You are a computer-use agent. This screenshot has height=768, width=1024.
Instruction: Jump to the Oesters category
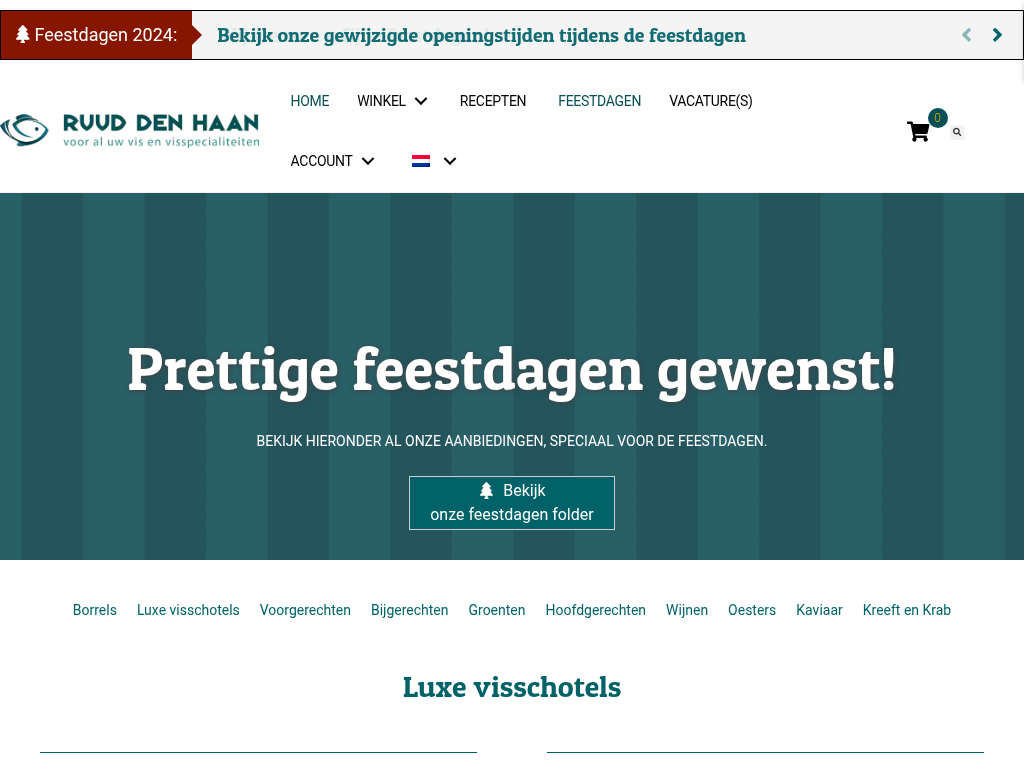[751, 610]
